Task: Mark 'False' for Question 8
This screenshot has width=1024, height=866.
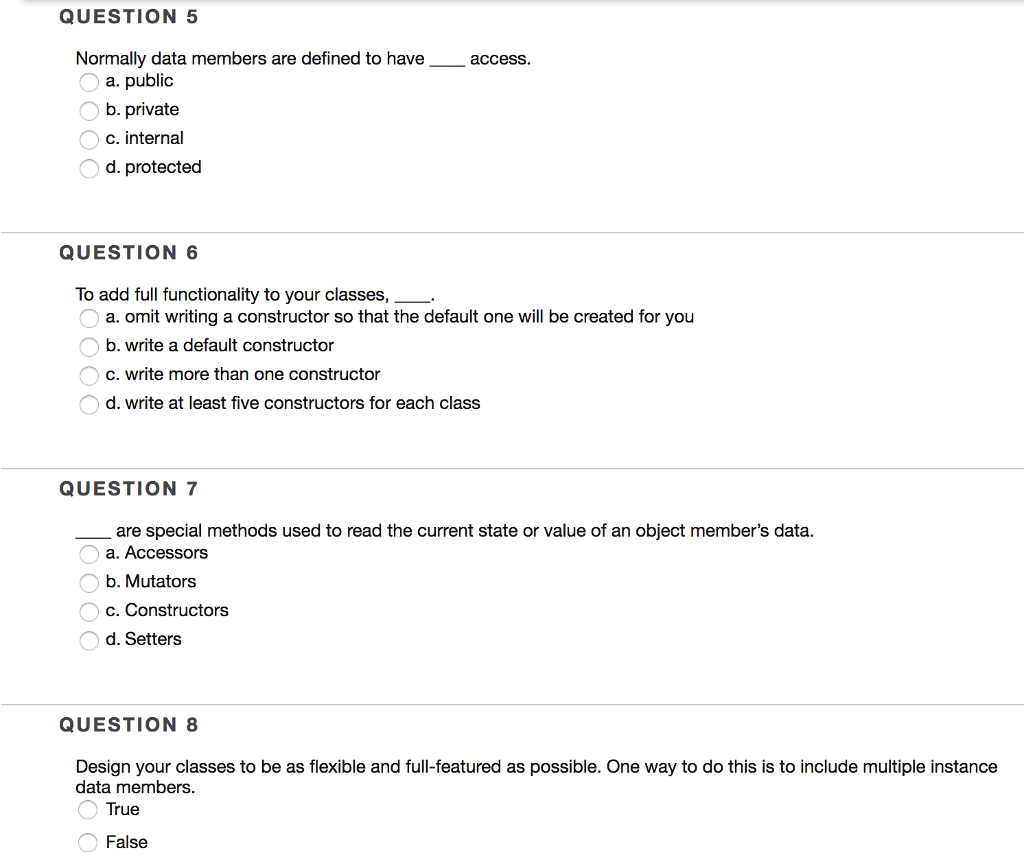Action: (87, 843)
